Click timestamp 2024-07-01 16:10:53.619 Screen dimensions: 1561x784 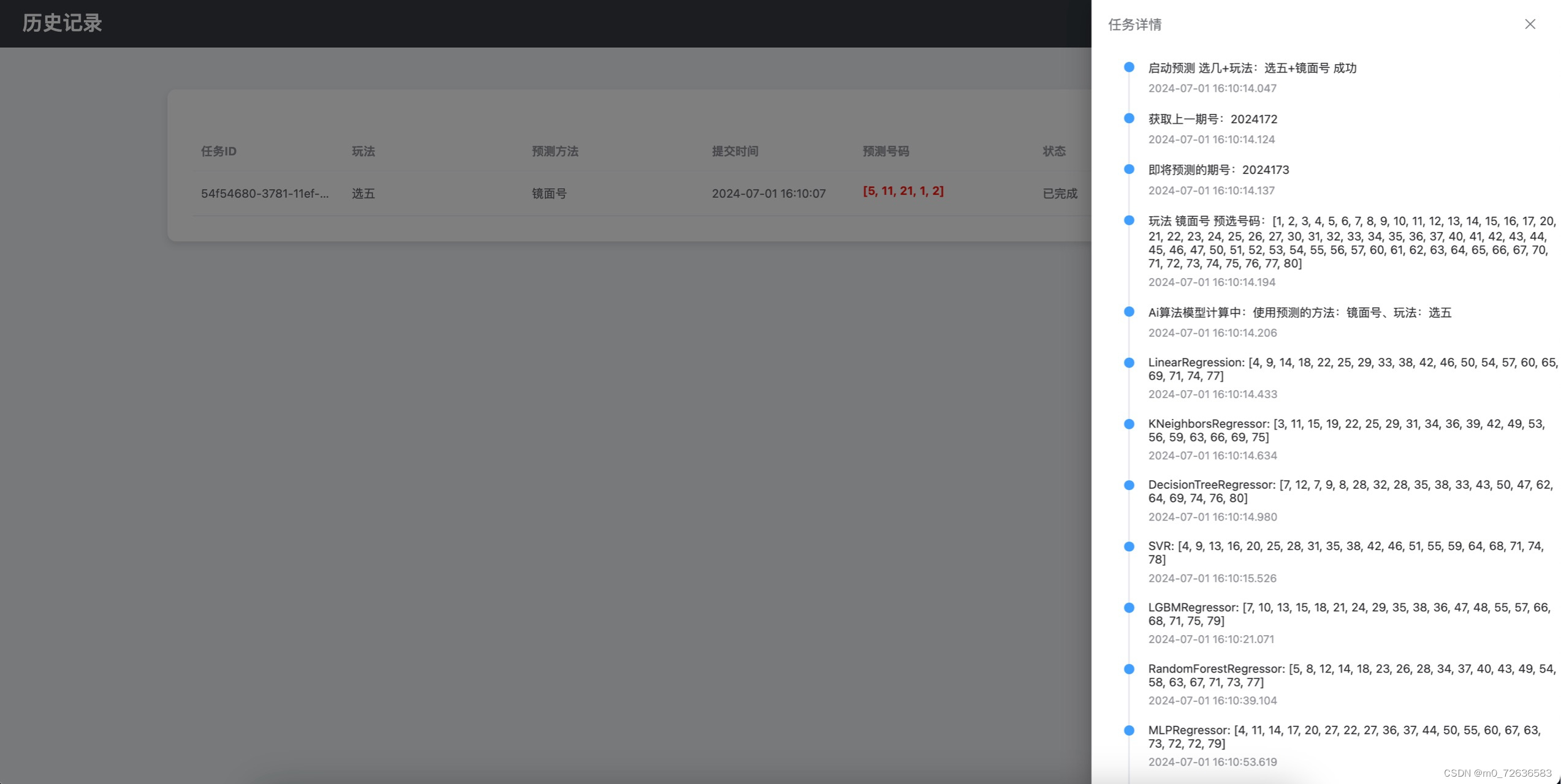click(x=1212, y=761)
